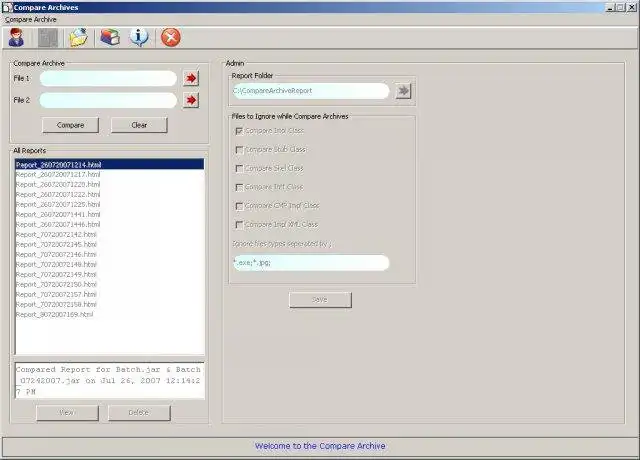Click the Welcome to the Compare Archive status text
Viewport: 640px width, 460px height.
(320, 446)
